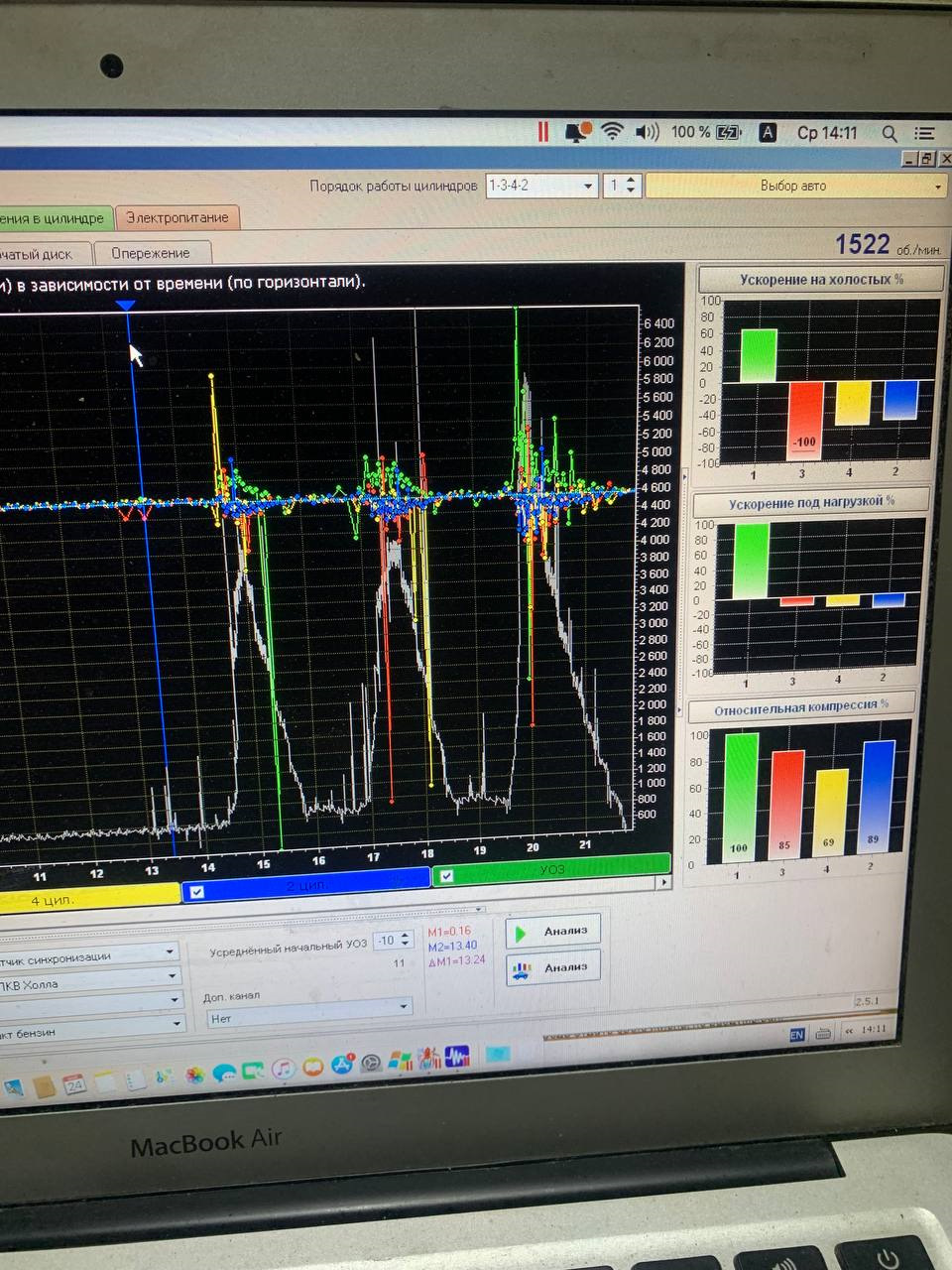Open the blue waveform app in Dock
952x1270 pixels.
tap(457, 1058)
